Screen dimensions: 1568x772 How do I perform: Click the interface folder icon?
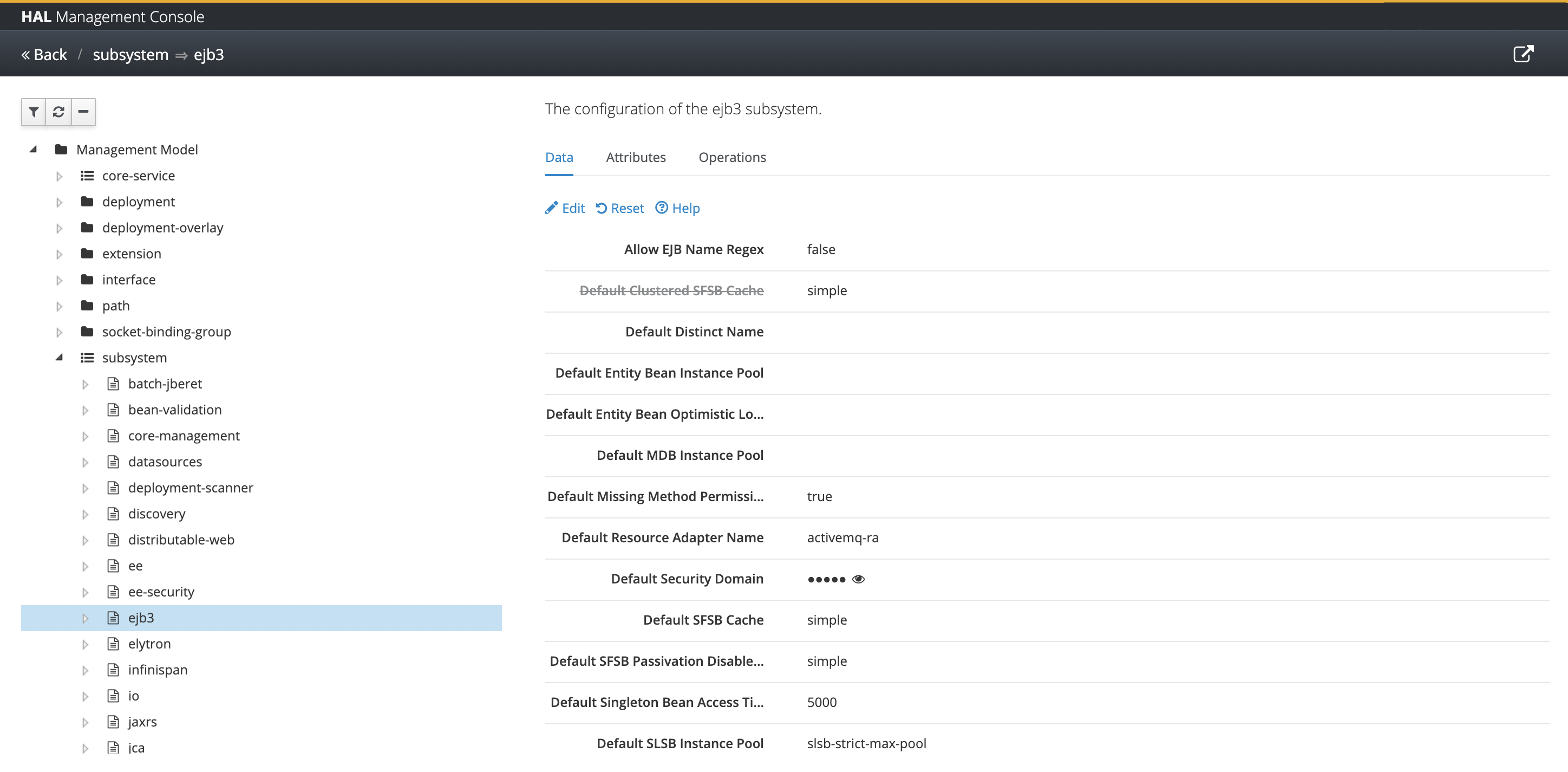tap(87, 280)
